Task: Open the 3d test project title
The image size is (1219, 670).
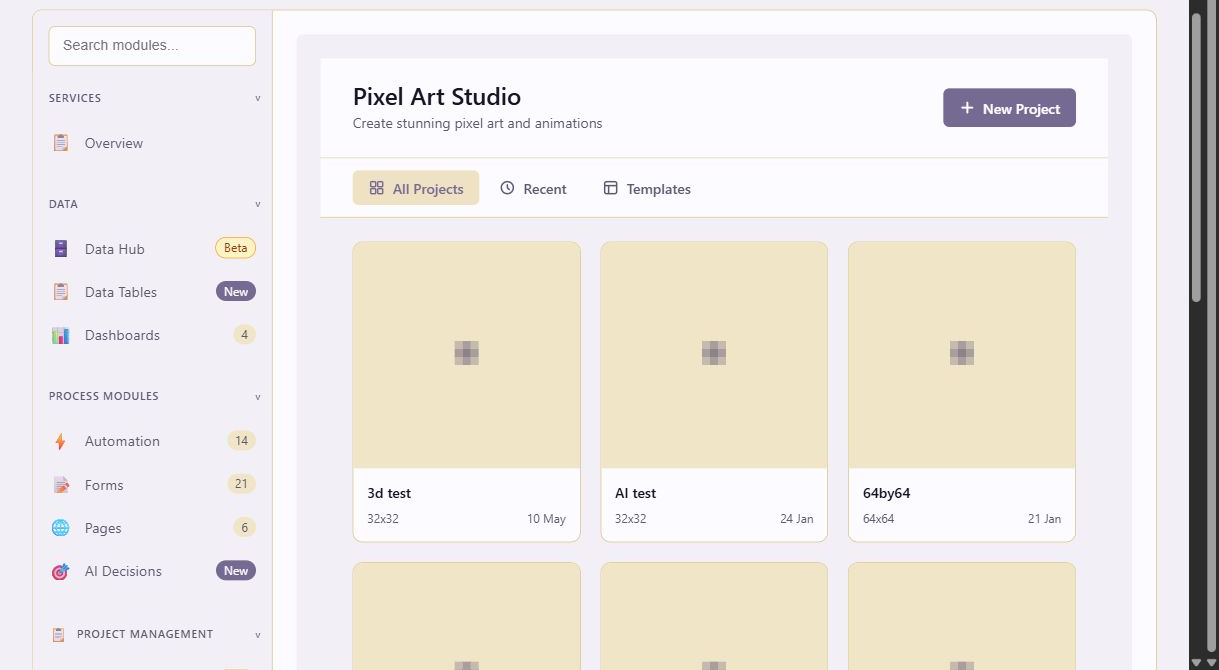Action: (x=389, y=493)
